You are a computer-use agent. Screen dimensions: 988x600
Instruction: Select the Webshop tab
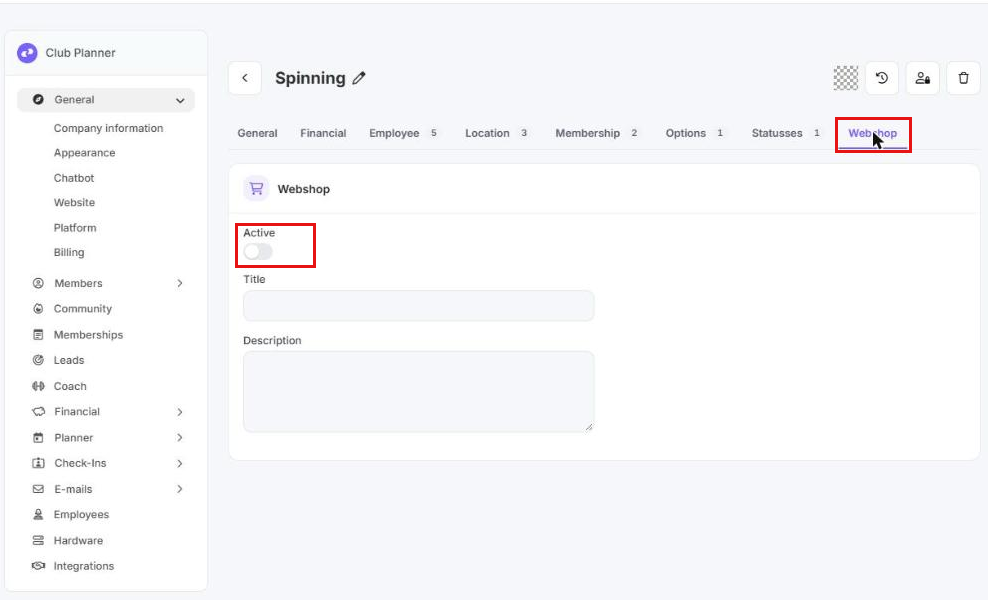[x=873, y=134]
